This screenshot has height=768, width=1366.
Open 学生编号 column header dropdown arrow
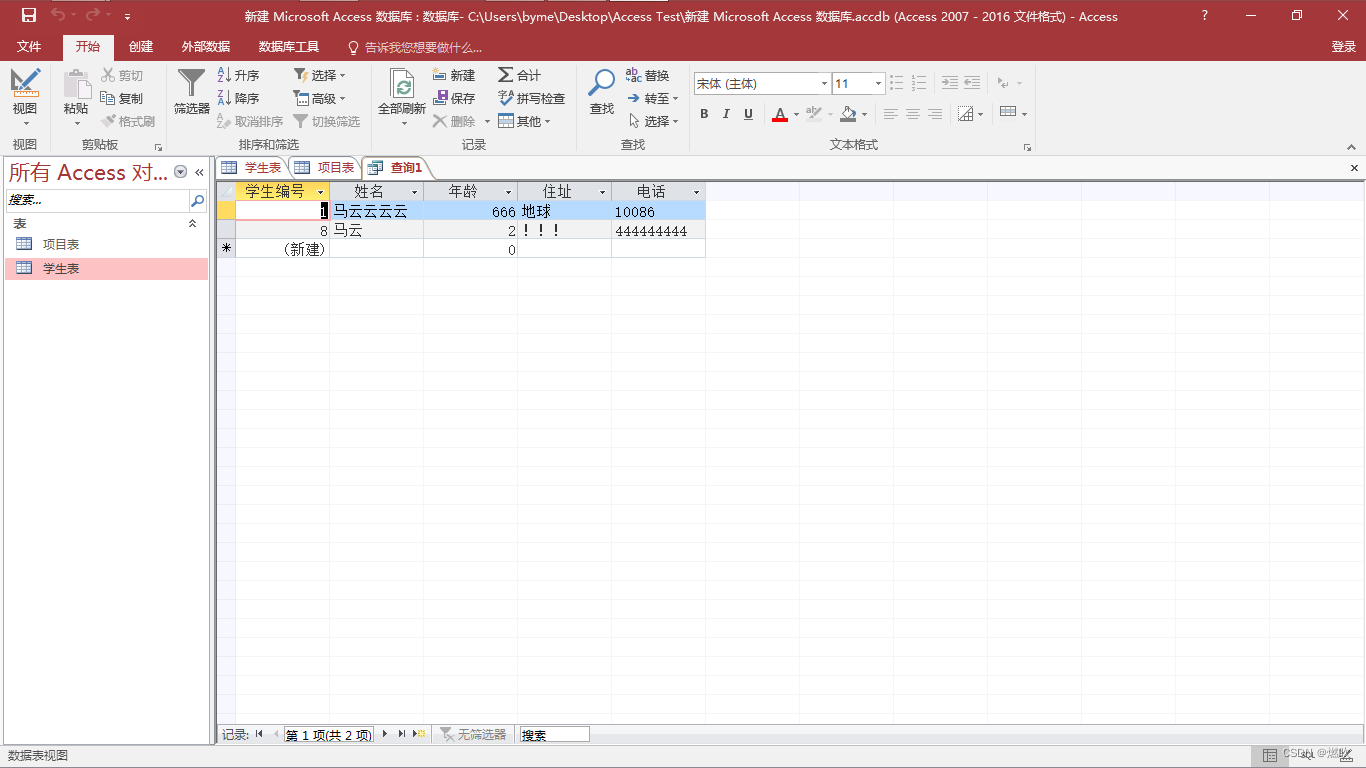coord(320,192)
